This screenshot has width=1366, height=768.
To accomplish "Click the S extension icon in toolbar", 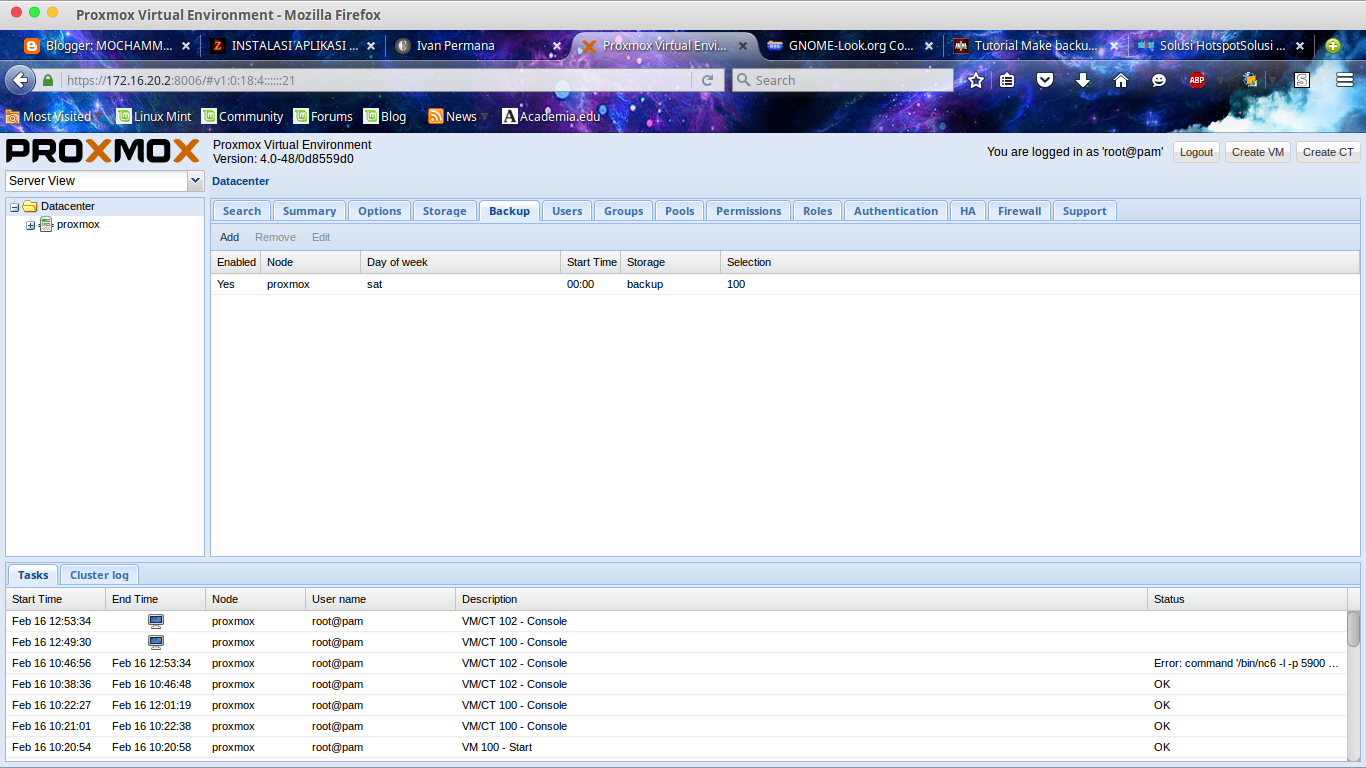I will click(x=1302, y=80).
